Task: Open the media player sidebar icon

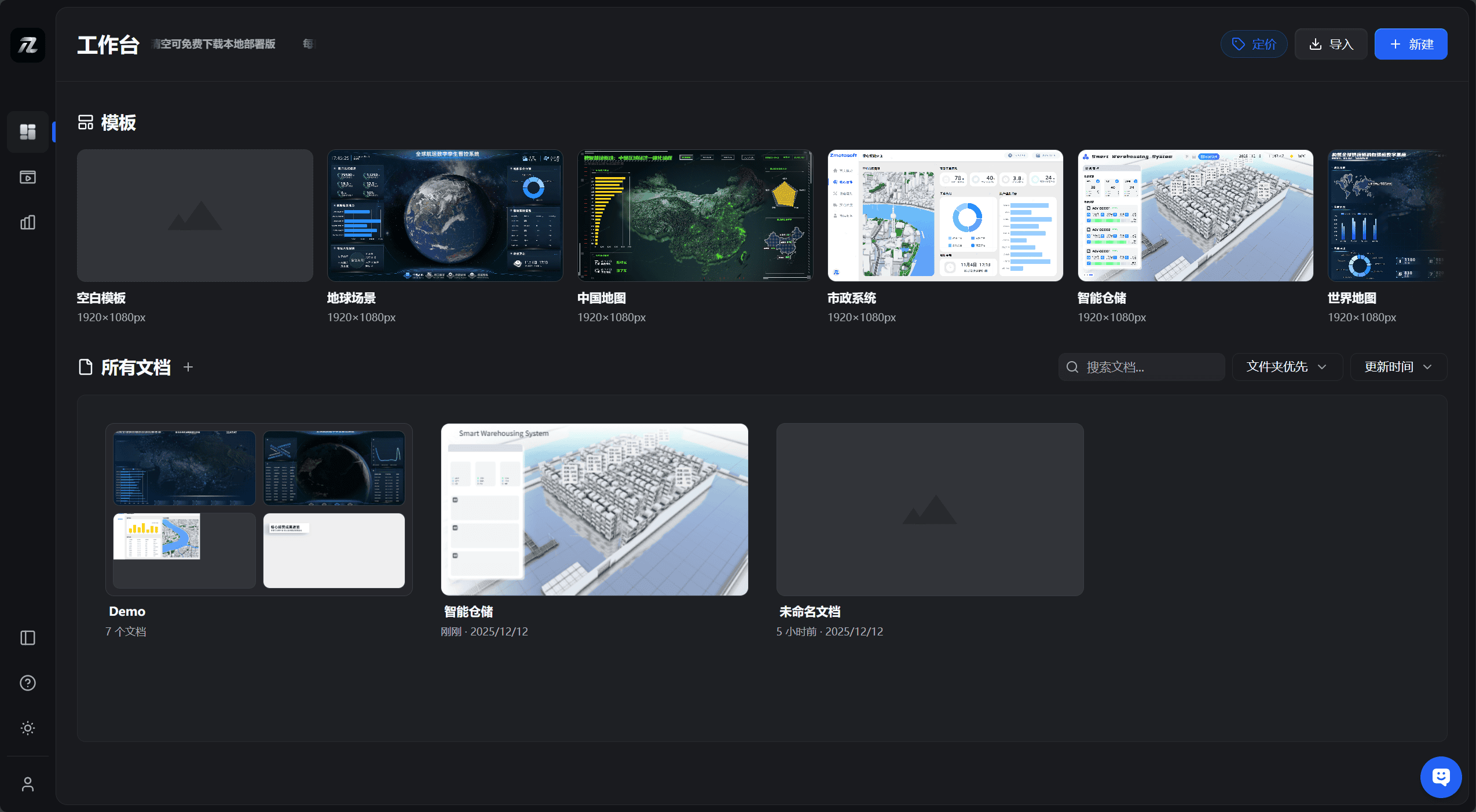Action: (28, 177)
